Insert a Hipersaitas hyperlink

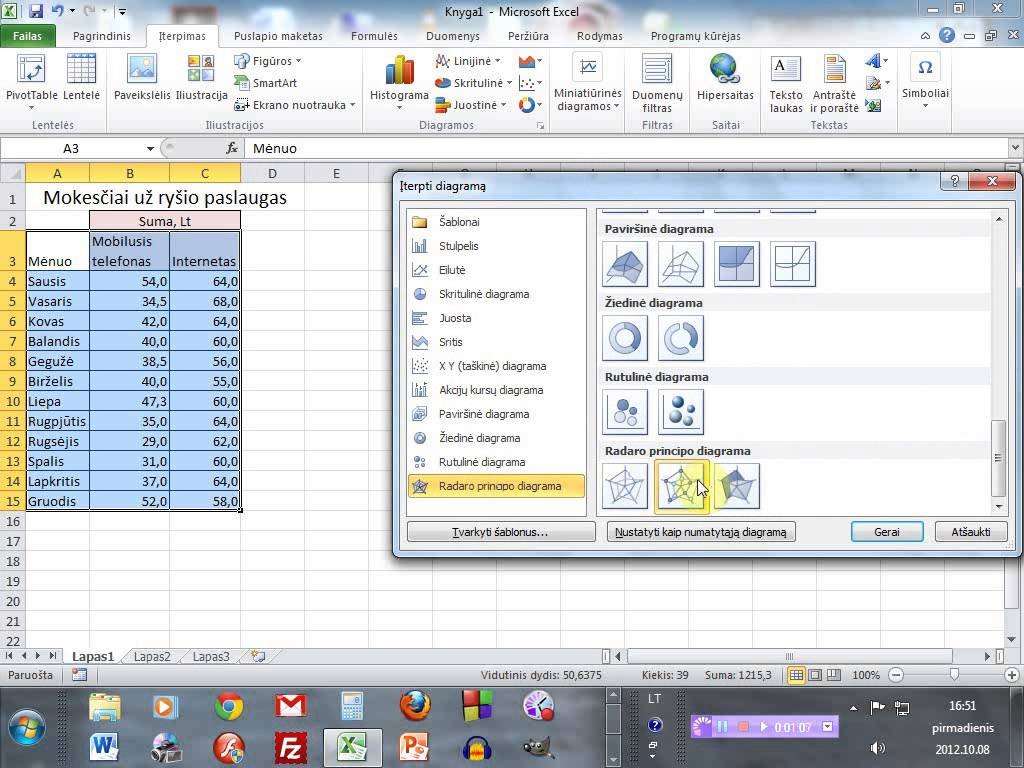coord(725,77)
